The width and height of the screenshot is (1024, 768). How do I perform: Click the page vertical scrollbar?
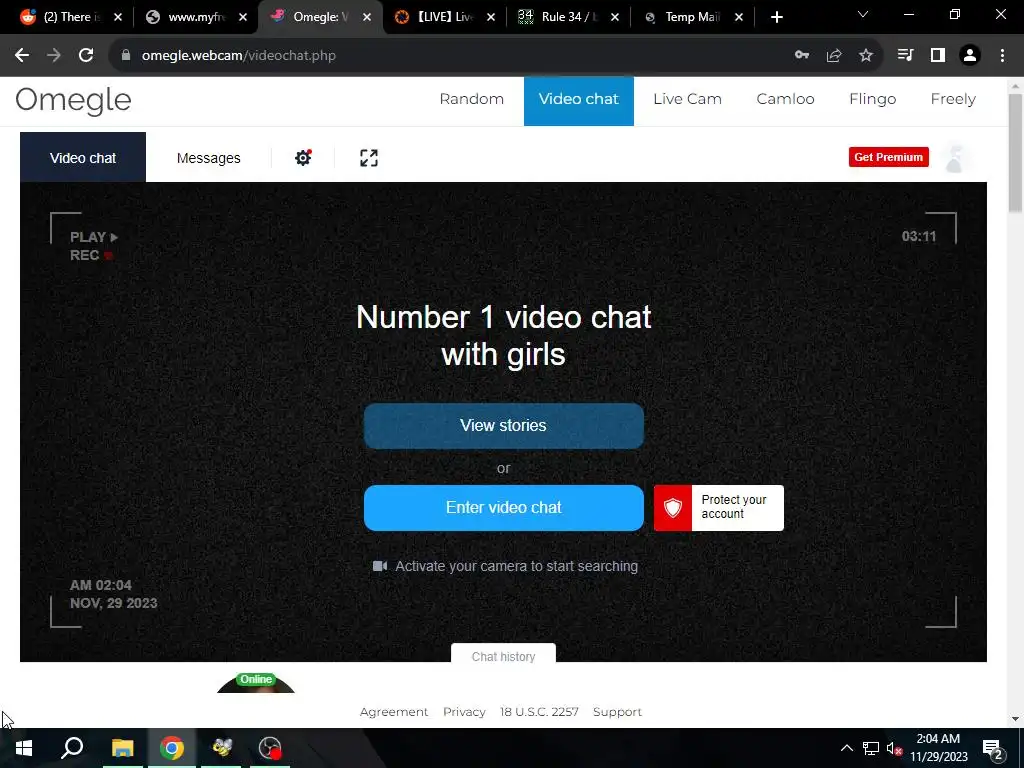[x=1015, y=153]
